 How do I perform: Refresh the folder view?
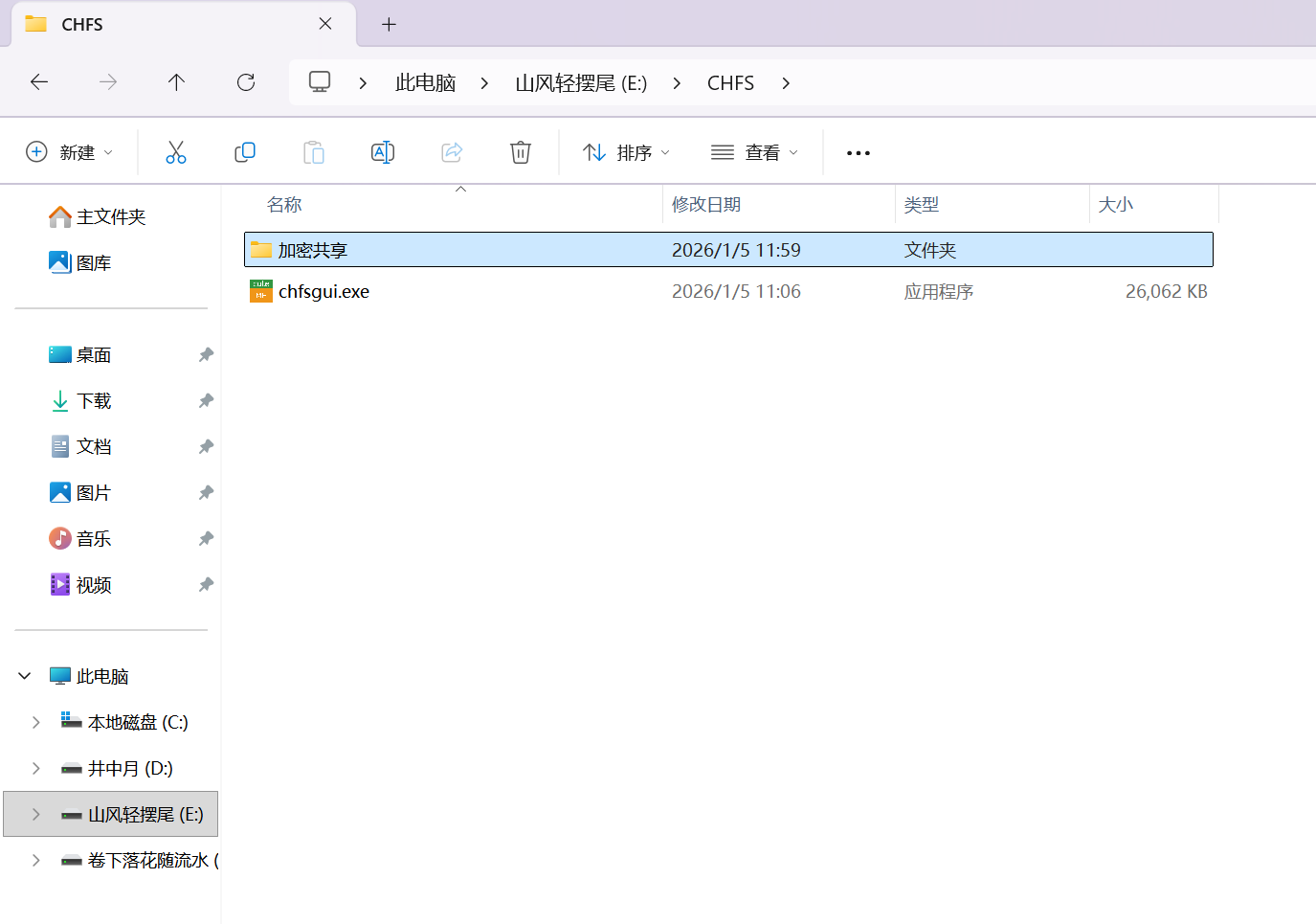pos(245,82)
